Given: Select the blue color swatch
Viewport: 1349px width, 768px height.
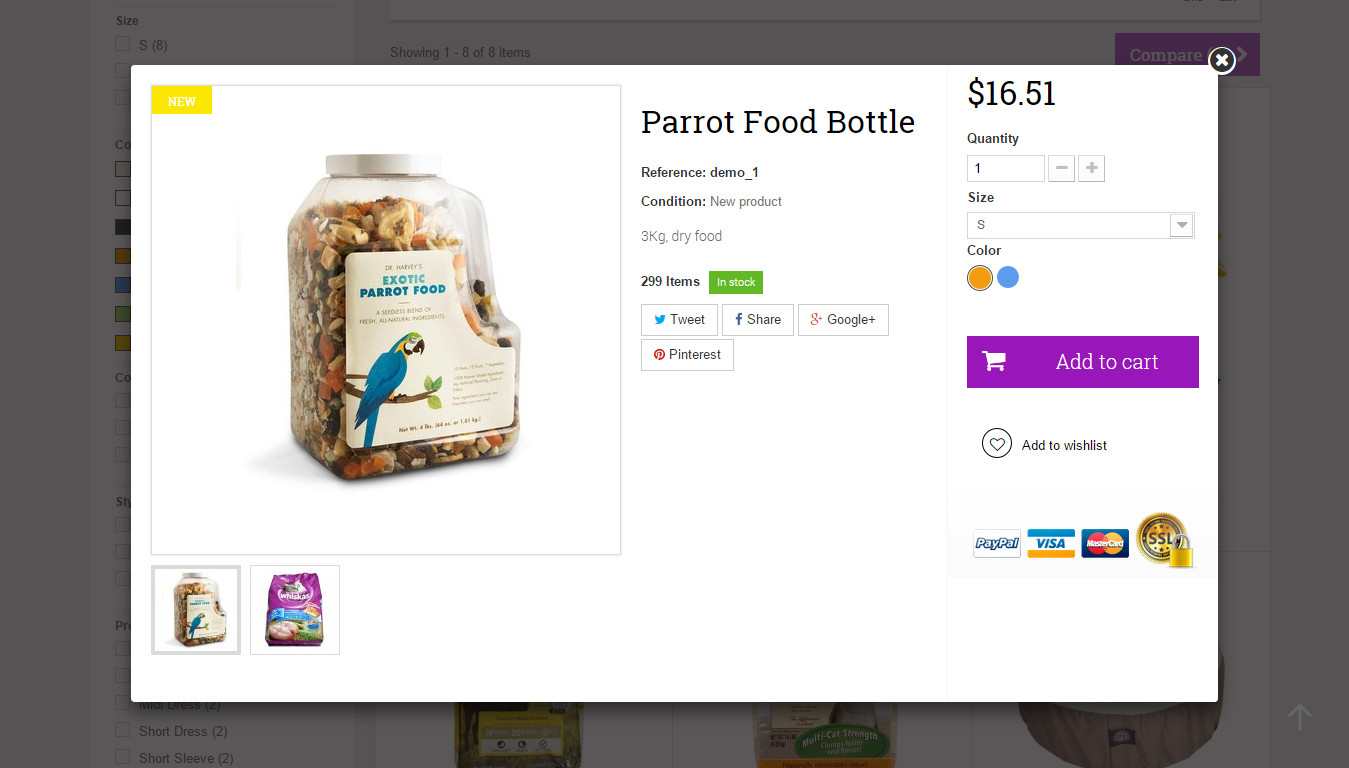Looking at the screenshot, I should [x=1008, y=278].
